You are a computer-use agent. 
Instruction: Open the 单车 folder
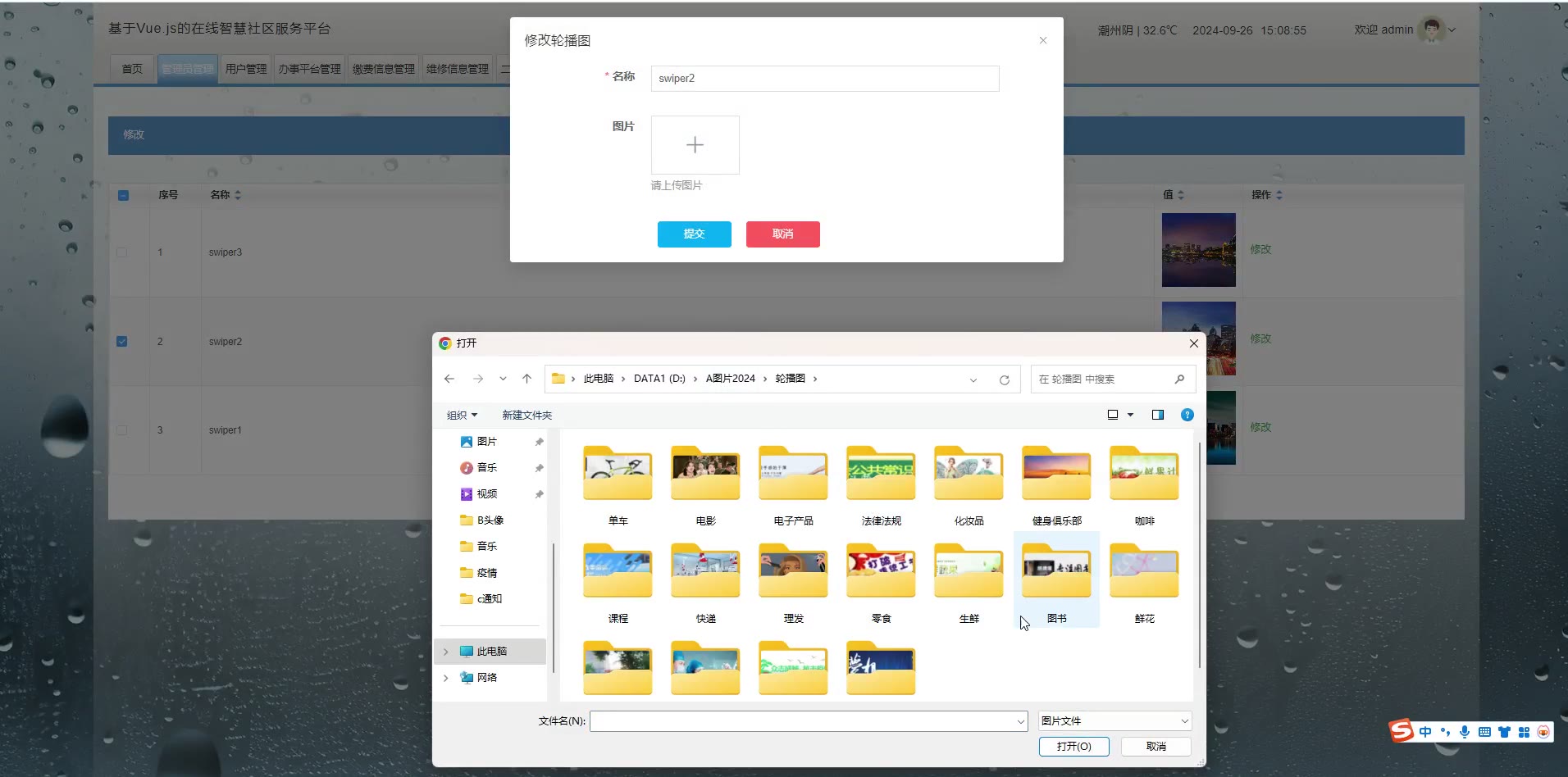(618, 485)
